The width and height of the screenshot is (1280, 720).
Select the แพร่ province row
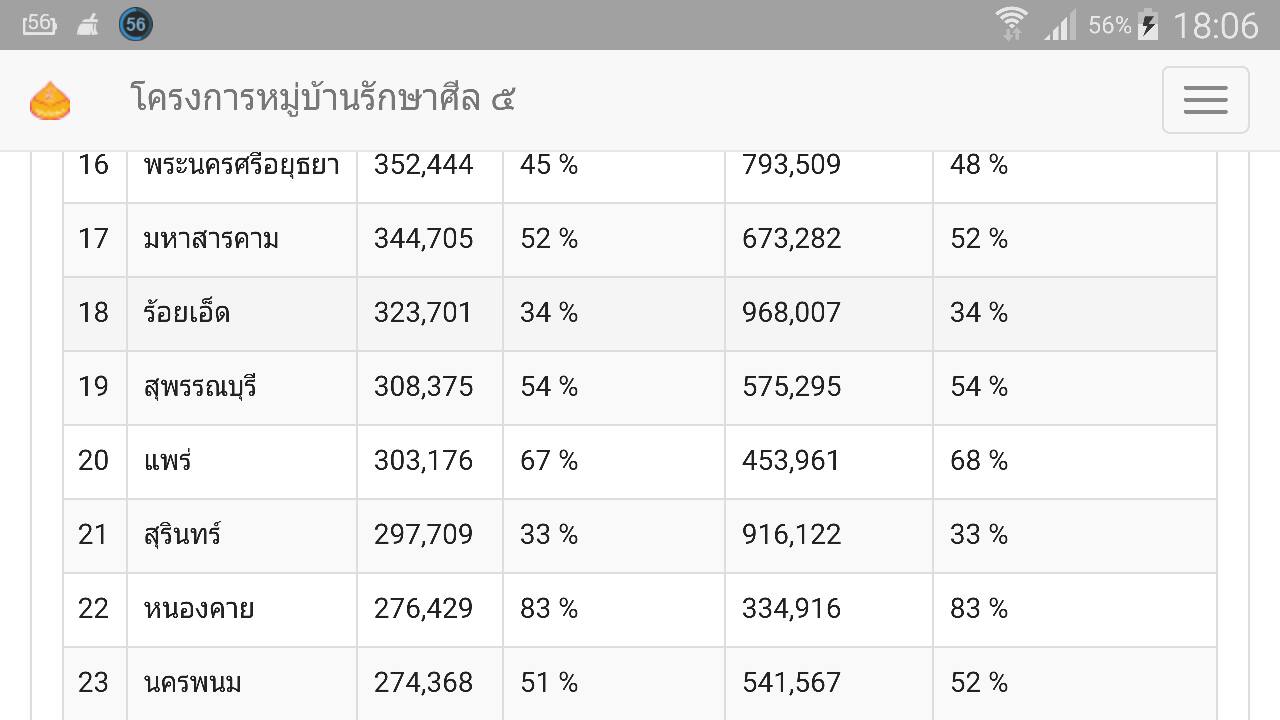tap(640, 462)
